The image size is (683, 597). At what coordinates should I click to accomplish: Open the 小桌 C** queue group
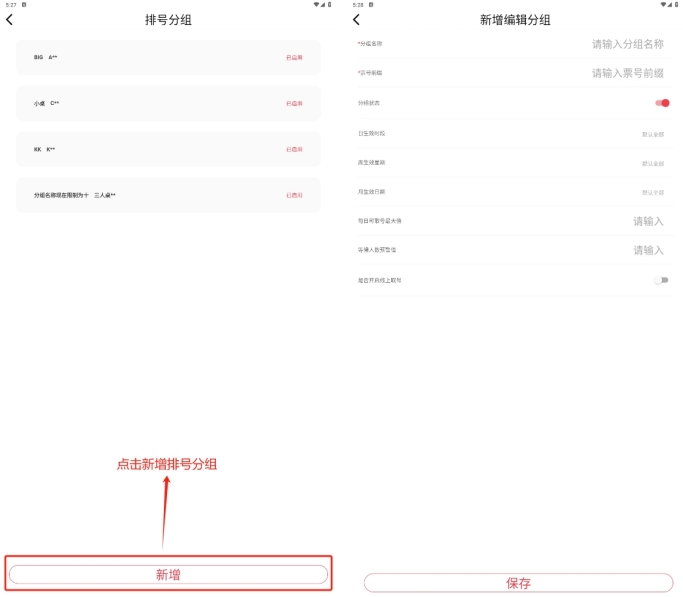point(168,104)
